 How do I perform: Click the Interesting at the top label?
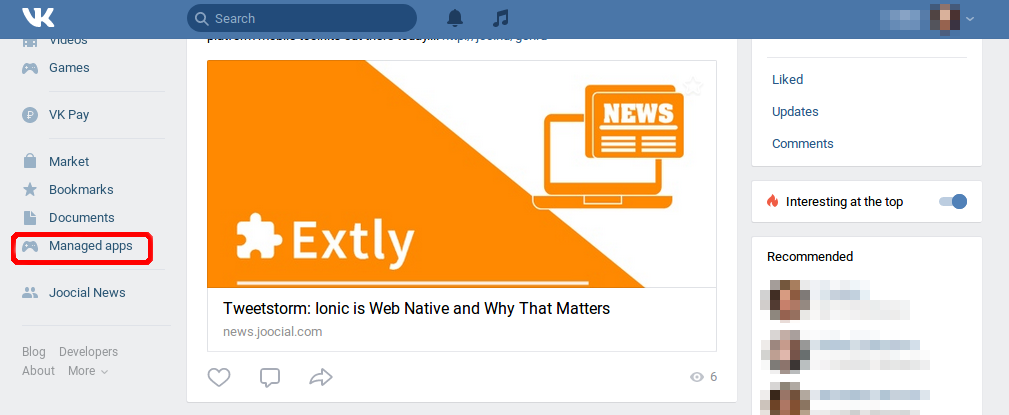click(x=845, y=202)
